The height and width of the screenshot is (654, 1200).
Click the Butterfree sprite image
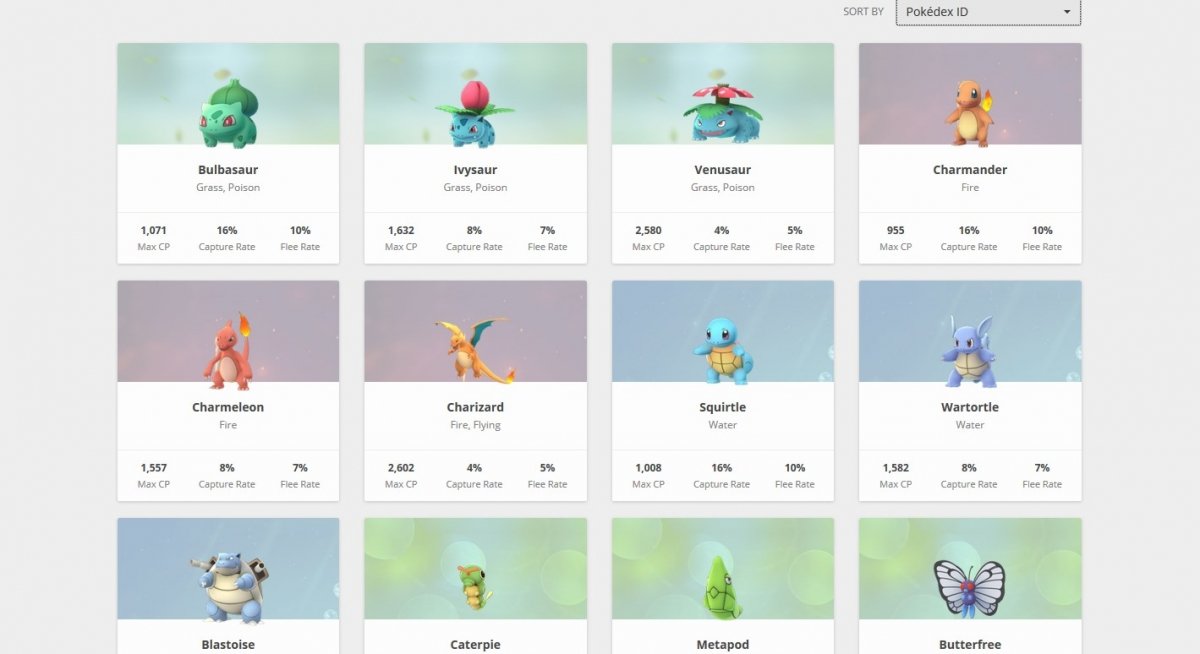tap(970, 588)
